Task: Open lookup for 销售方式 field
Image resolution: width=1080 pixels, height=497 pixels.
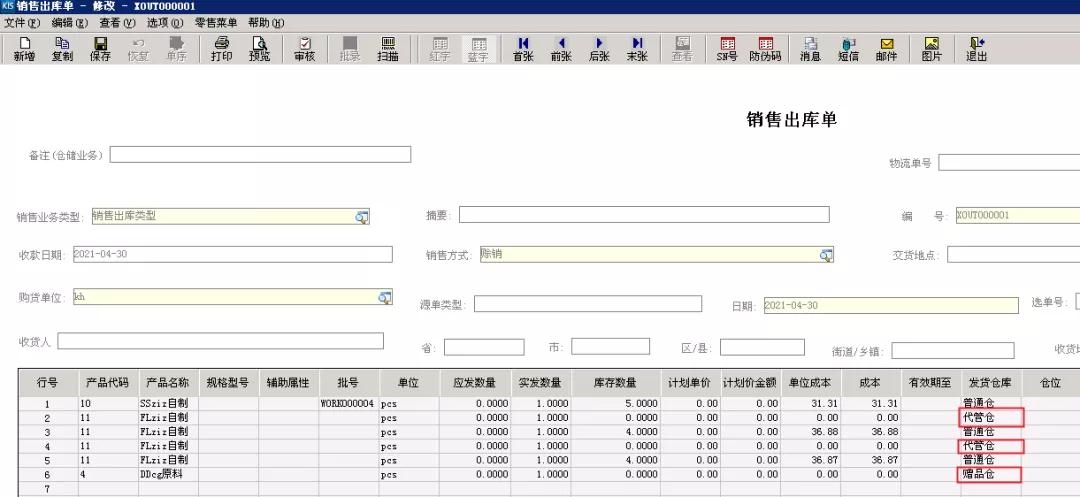Action: 826,255
